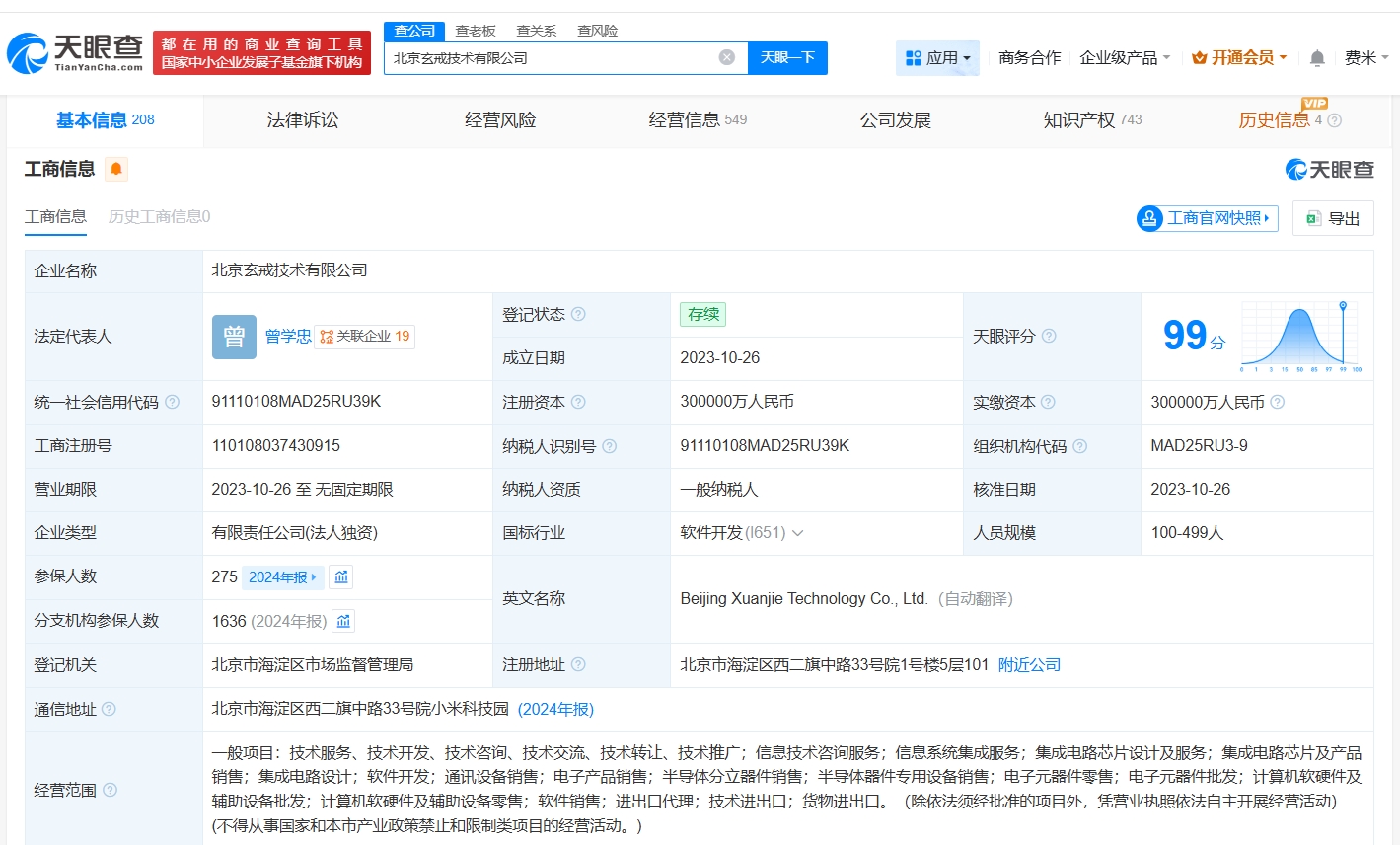Click help icon beside 统一社会信用代码
Screen dimensions: 1400x845
point(172,402)
